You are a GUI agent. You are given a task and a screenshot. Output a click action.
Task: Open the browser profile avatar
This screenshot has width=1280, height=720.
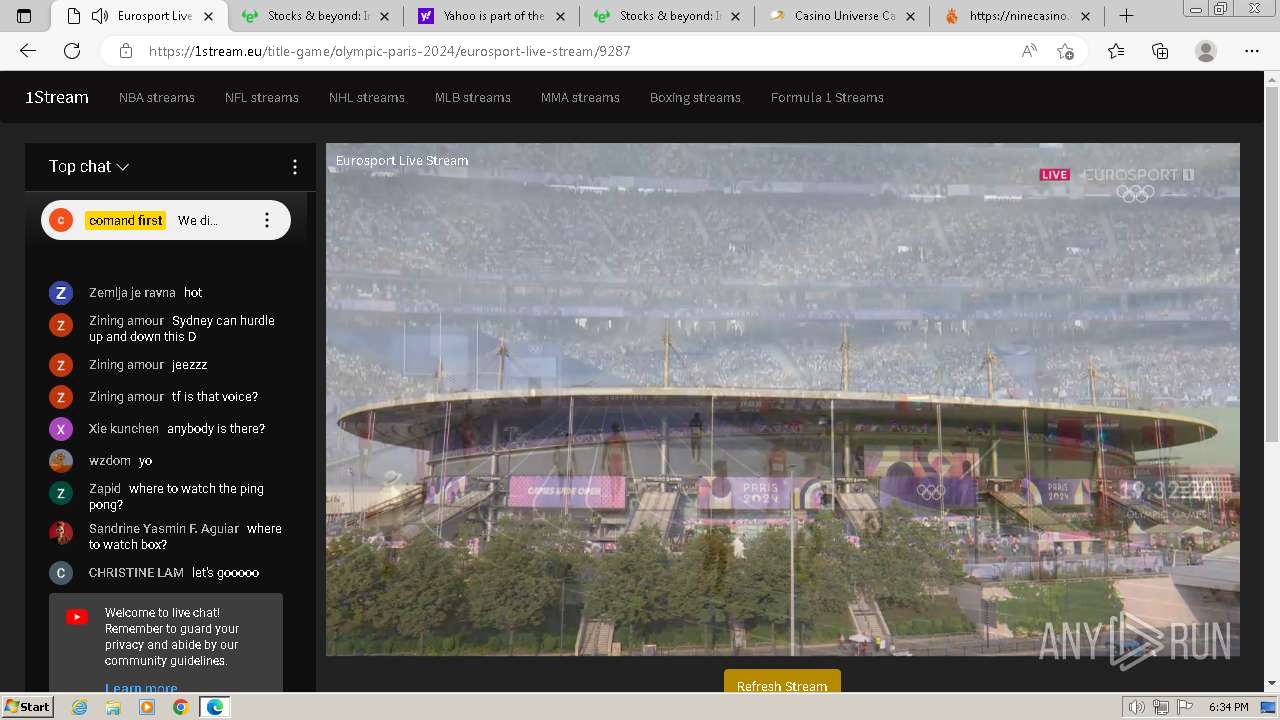pyautogui.click(x=1206, y=51)
